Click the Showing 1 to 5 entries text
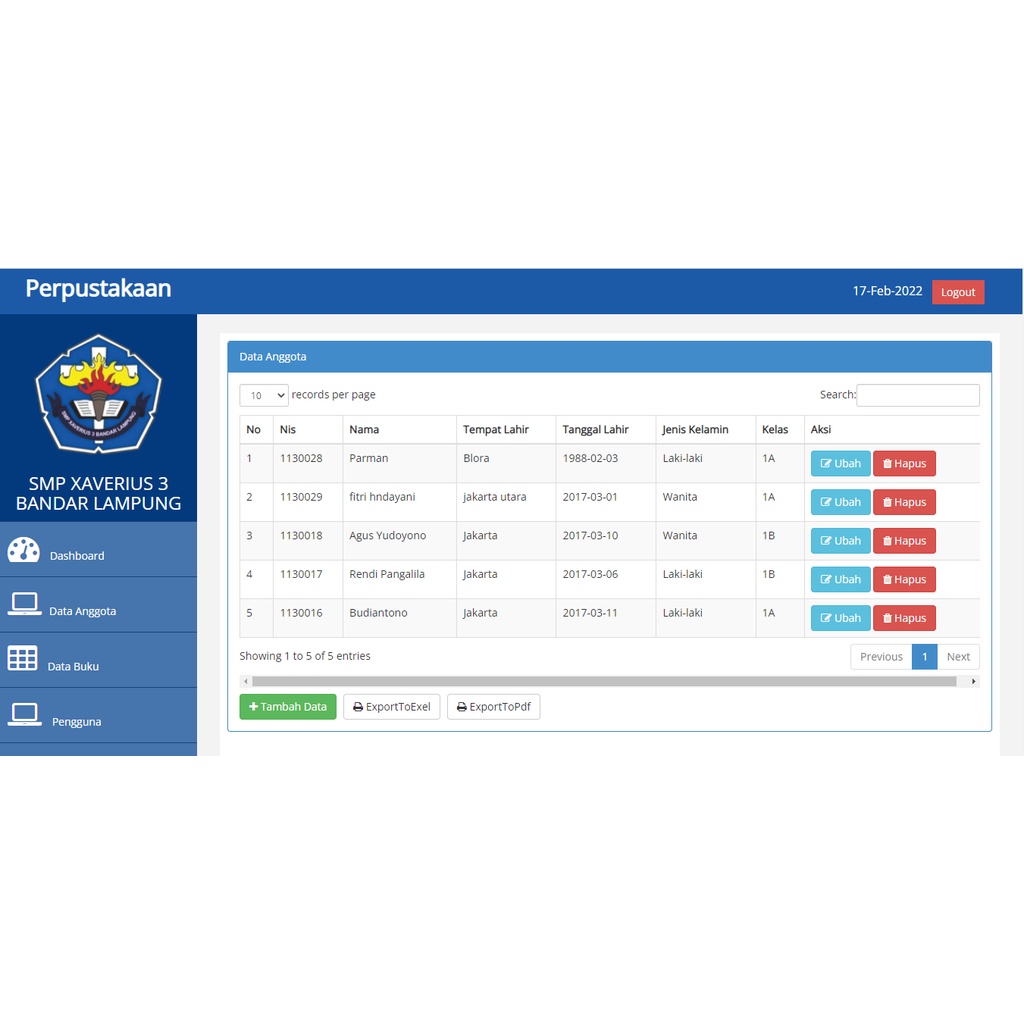The height and width of the screenshot is (1024, 1024). tap(305, 656)
